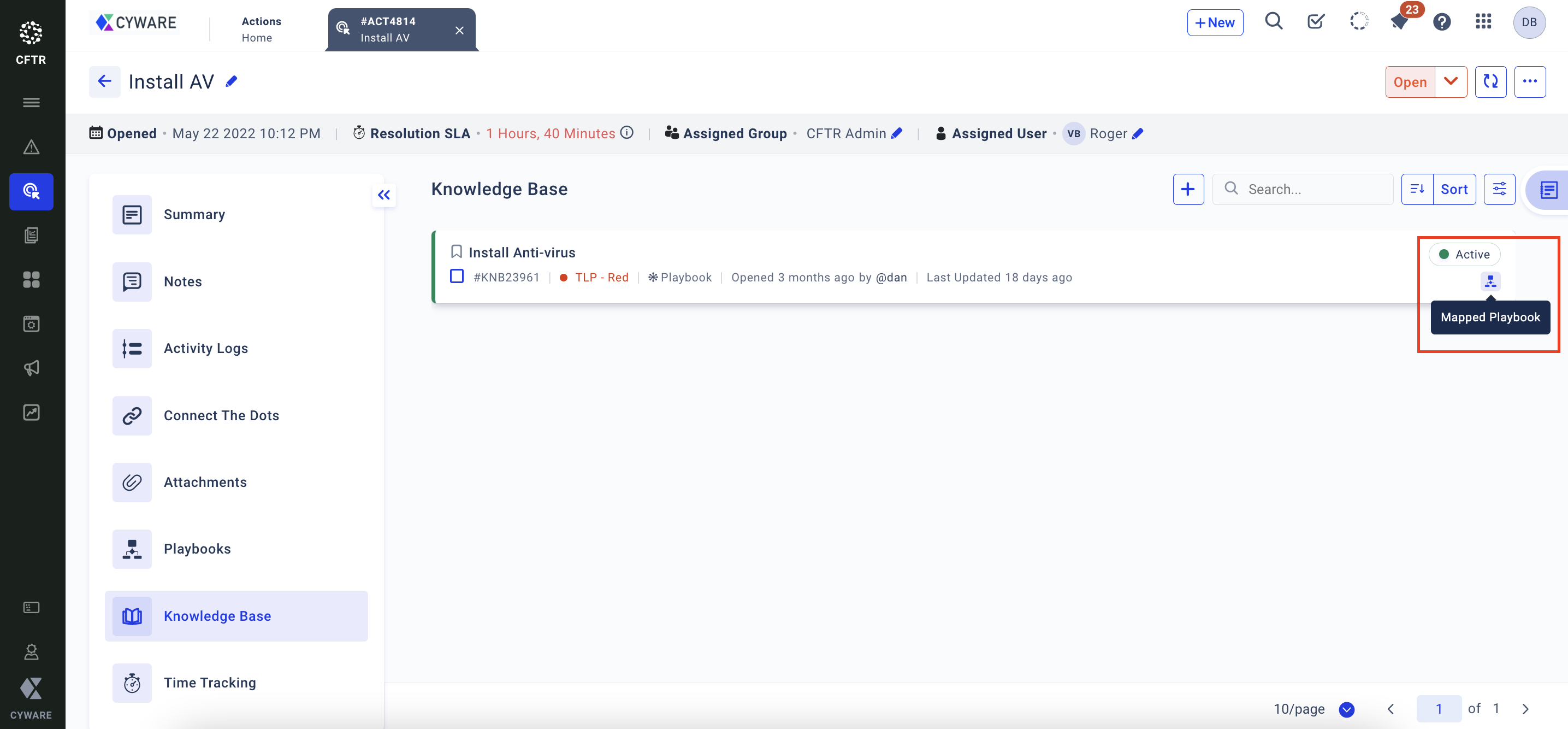1568x729 pixels.
Task: Open the filter options icon
Action: (x=1499, y=190)
